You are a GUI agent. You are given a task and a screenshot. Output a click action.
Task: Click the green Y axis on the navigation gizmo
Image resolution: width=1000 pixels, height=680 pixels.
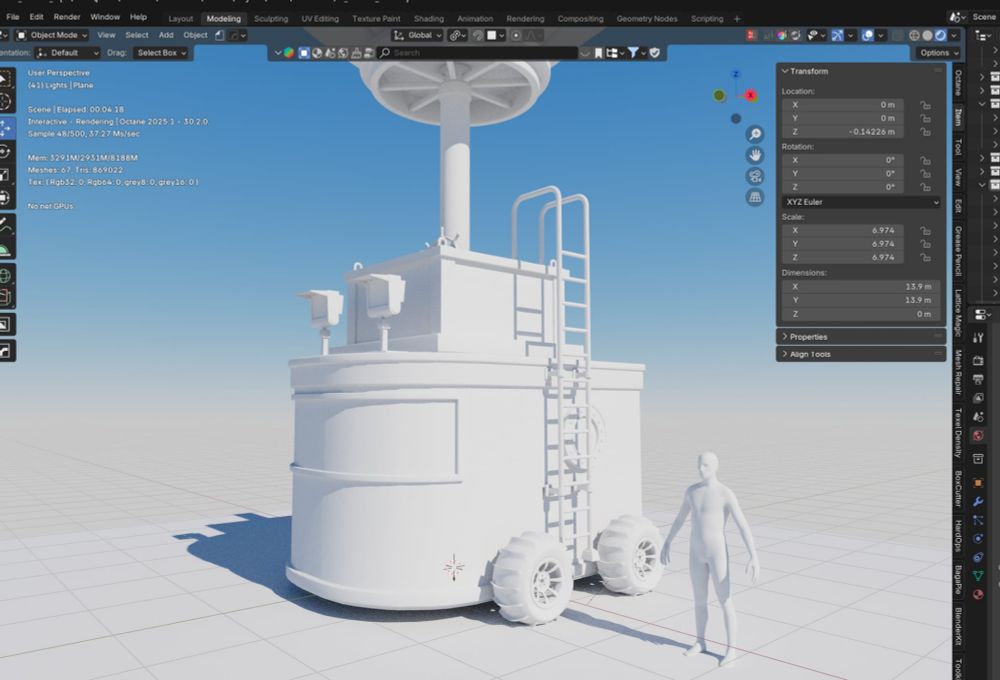tap(719, 96)
